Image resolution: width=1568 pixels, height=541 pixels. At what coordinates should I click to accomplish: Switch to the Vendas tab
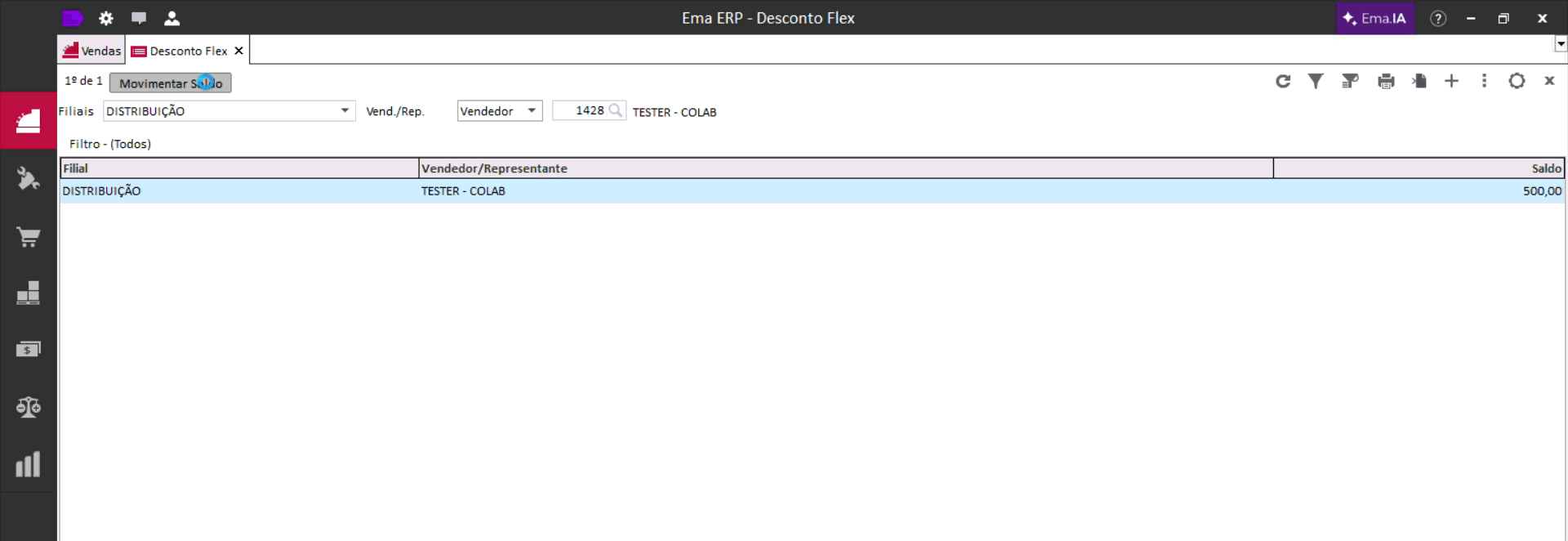tap(92, 51)
